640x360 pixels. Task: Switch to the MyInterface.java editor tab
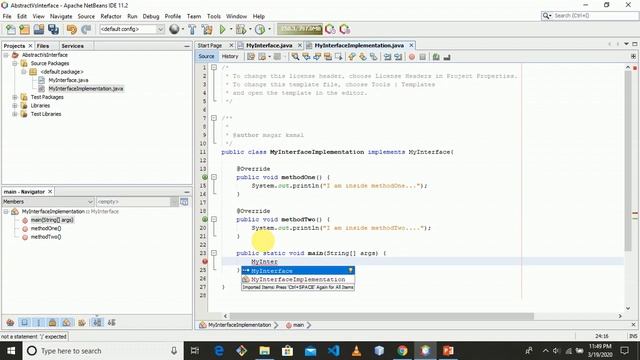click(x=269, y=45)
